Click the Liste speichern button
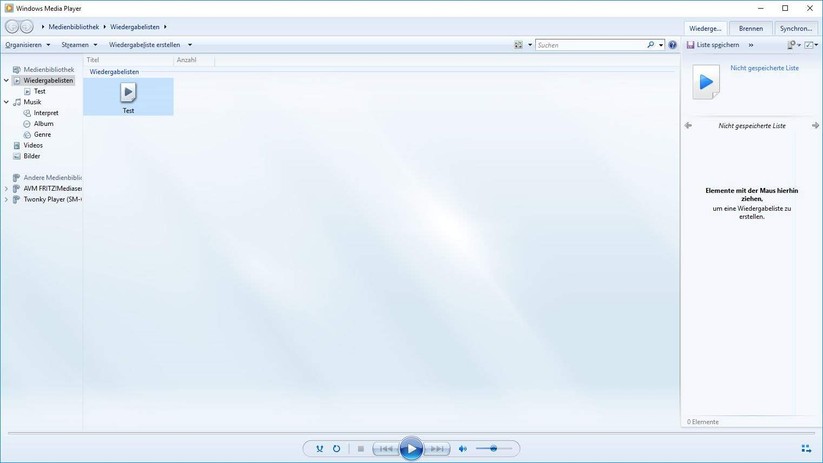The image size is (823, 463). [x=713, y=45]
